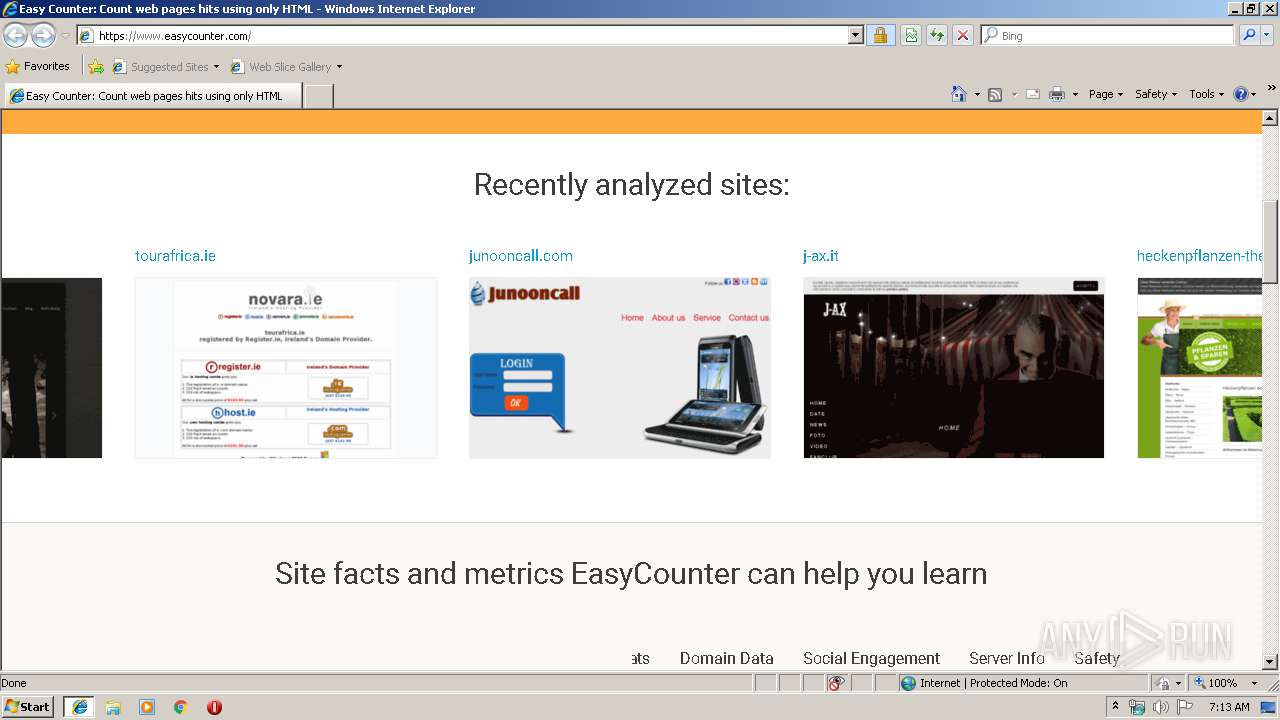Open Suggested Sites favorites item
Image resolution: width=1280 pixels, height=720 pixels.
165,67
